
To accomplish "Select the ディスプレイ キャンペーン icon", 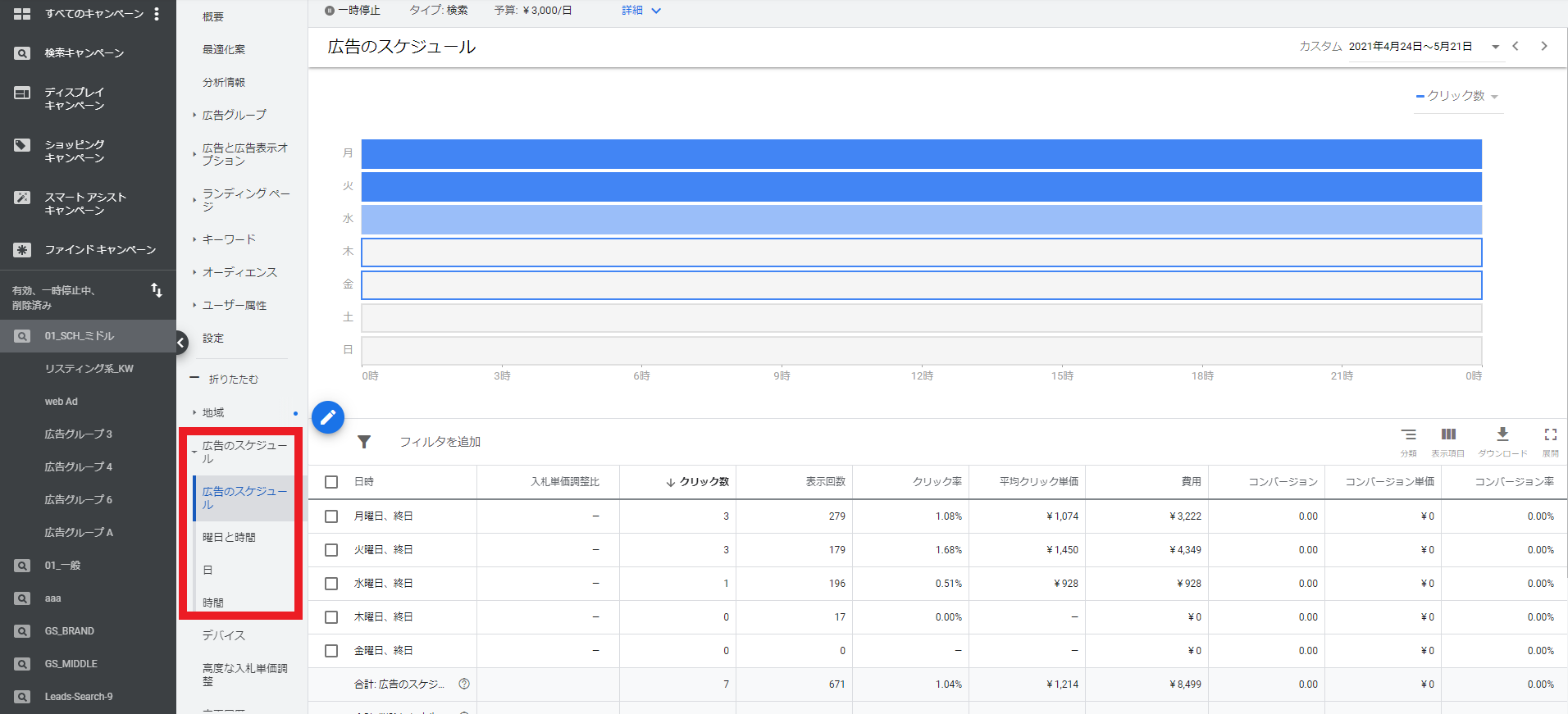I will click(22, 93).
